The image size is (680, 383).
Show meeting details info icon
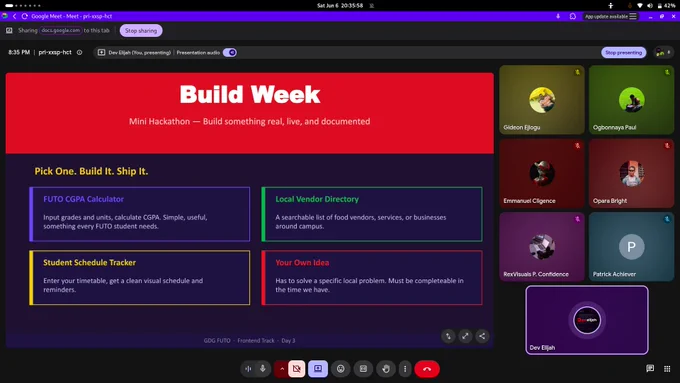(x=79, y=52)
